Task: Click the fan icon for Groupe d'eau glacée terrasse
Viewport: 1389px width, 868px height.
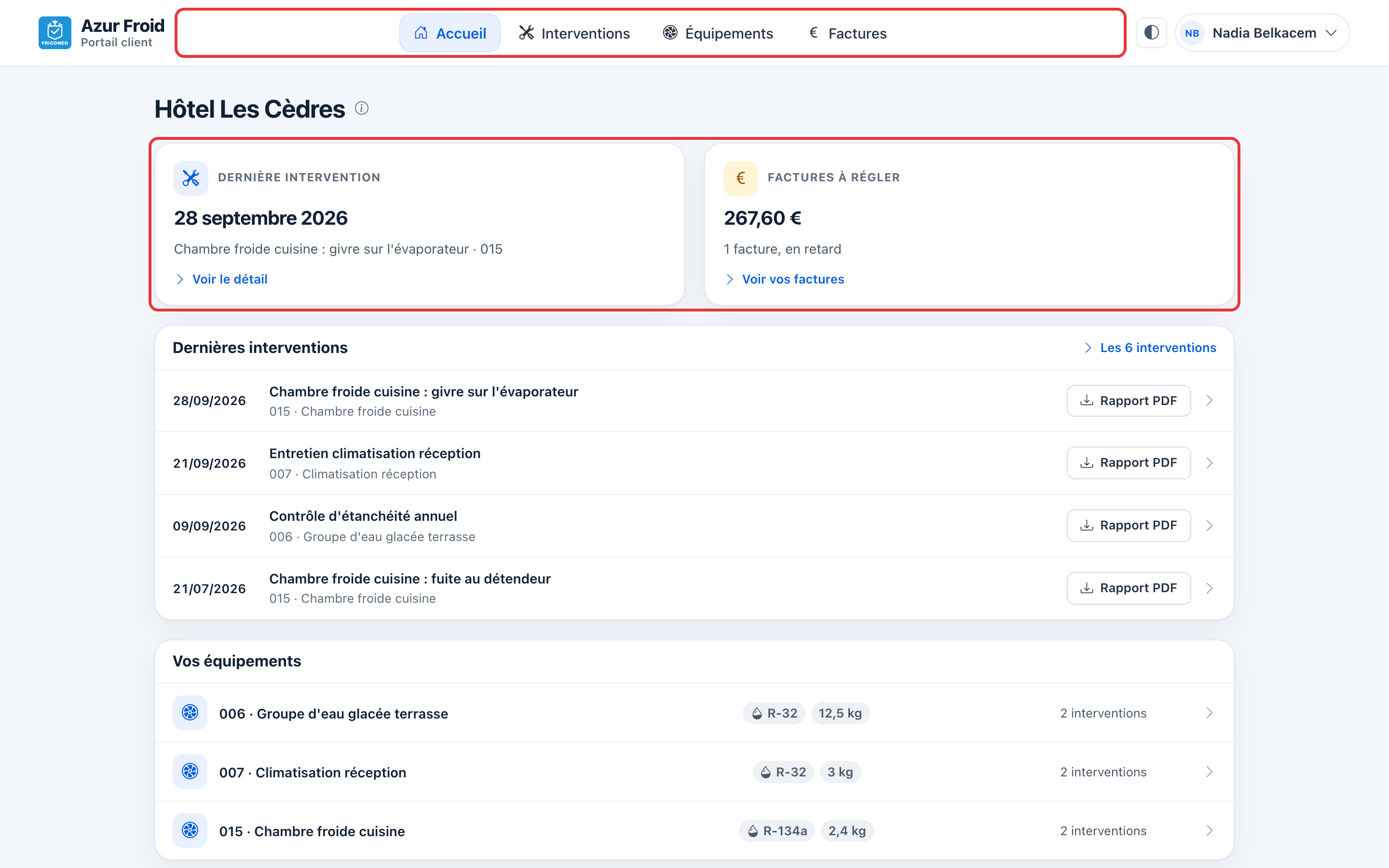Action: (x=190, y=713)
